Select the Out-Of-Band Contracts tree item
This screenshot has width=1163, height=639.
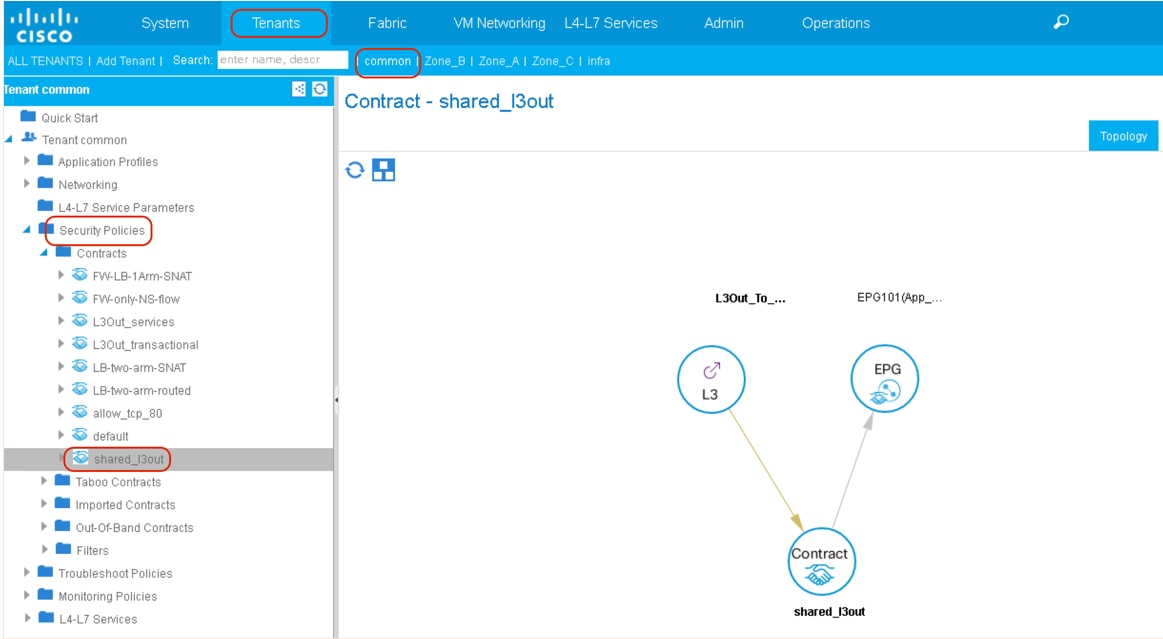pyautogui.click(x=134, y=528)
